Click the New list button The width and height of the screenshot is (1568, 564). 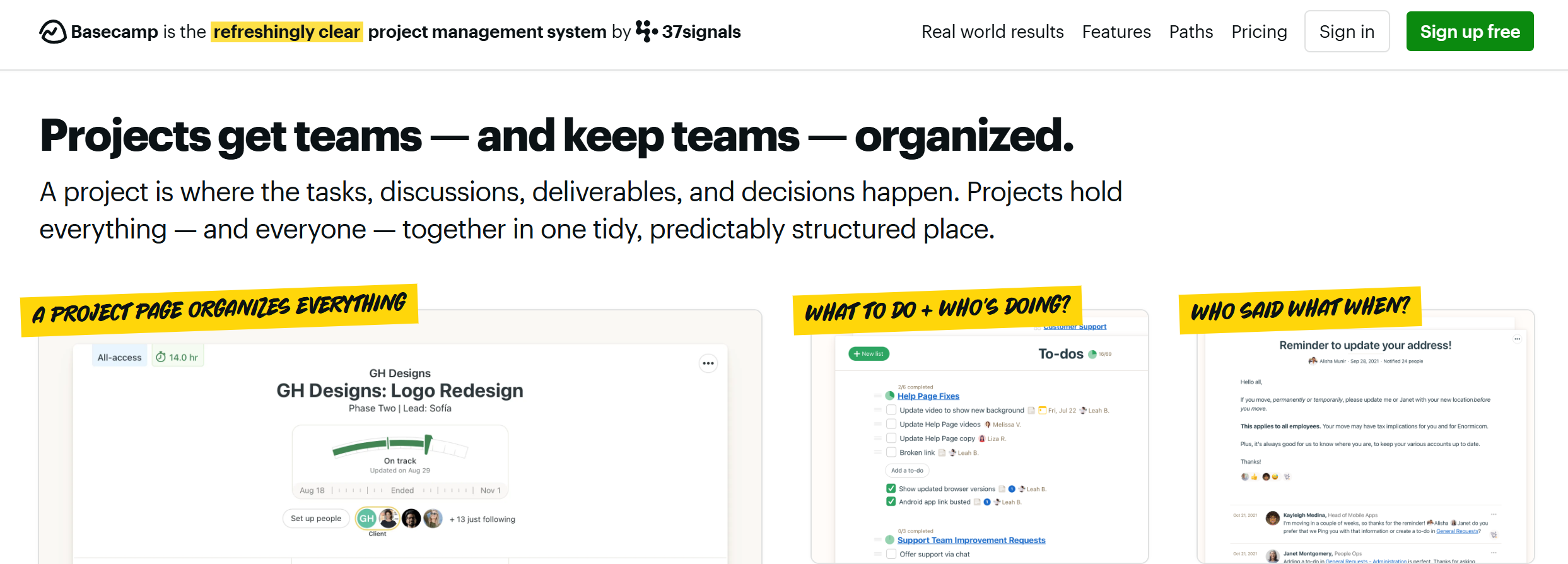pos(869,354)
